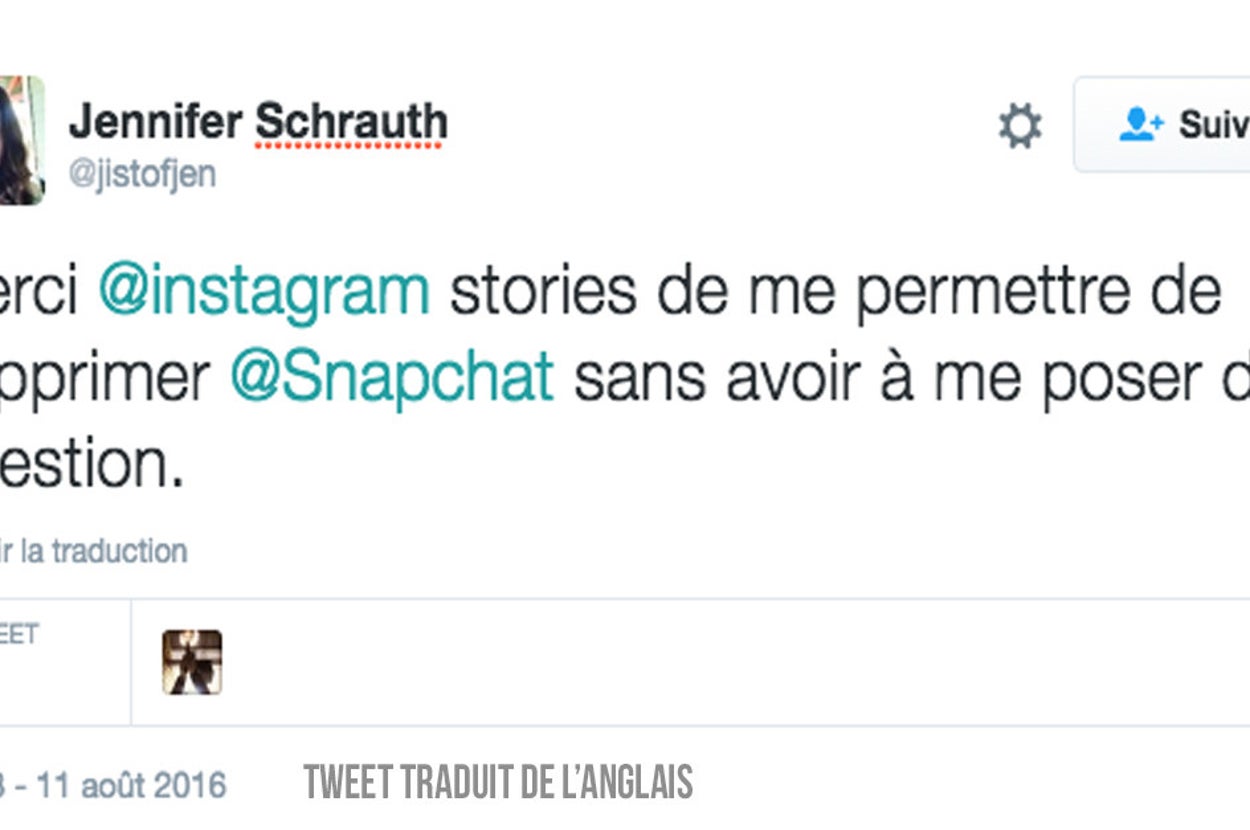
Task: Click the "TWEET TRADUIT DE L'ANGLAIS" caption
Action: point(498,783)
